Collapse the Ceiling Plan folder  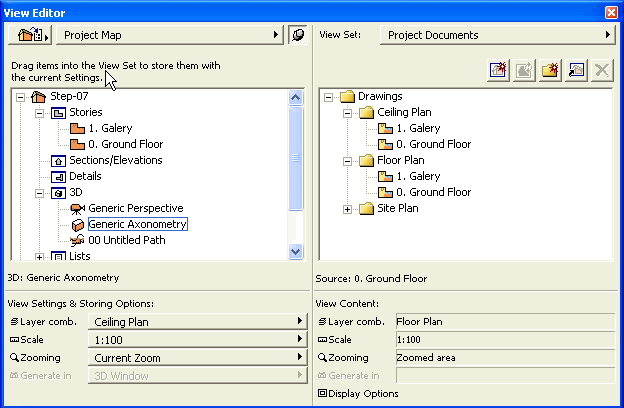(x=347, y=113)
